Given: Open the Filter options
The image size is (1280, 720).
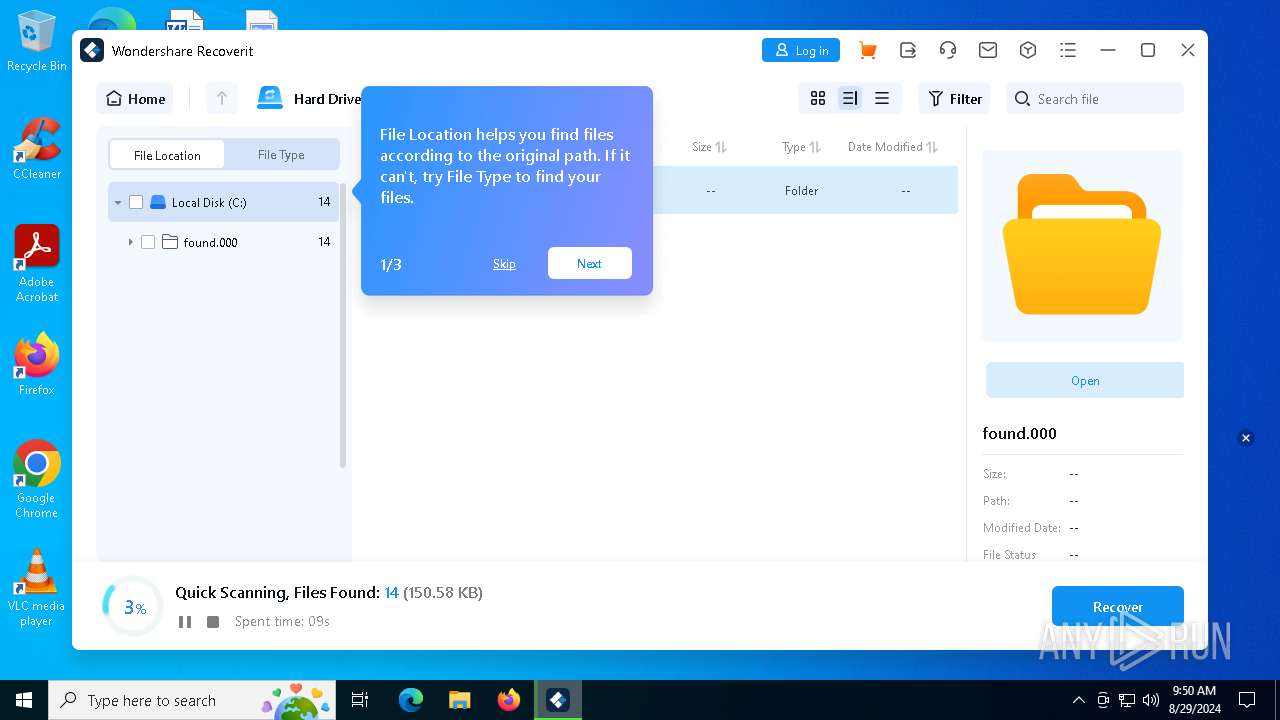Looking at the screenshot, I should (x=955, y=98).
